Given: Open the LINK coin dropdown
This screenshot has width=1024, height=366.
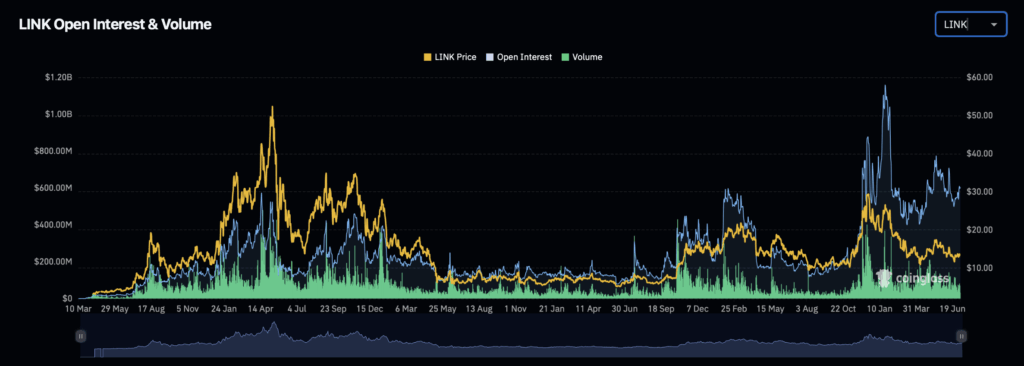Looking at the screenshot, I should [970, 24].
